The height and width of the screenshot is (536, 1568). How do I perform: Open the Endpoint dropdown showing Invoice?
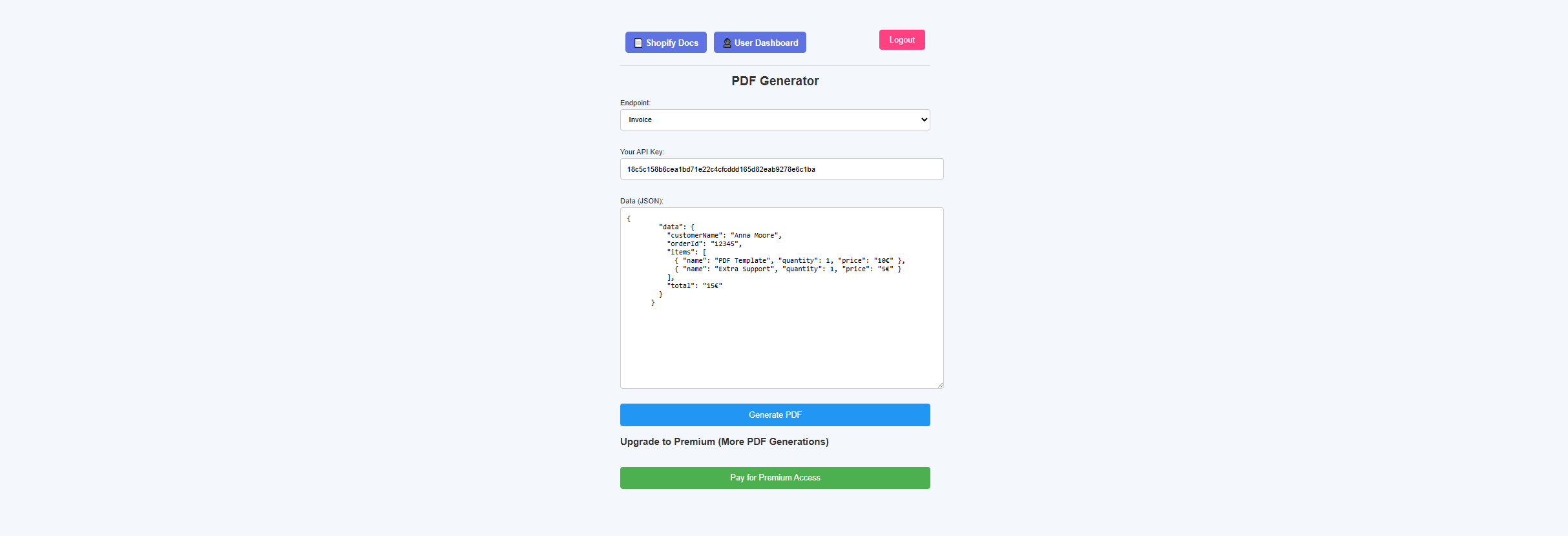pos(775,119)
